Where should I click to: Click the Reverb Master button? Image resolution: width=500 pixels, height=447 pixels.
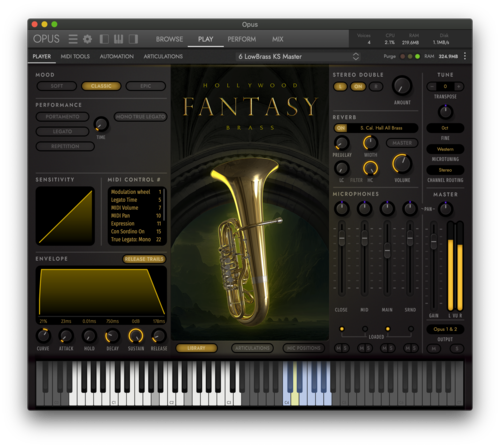[x=402, y=143]
